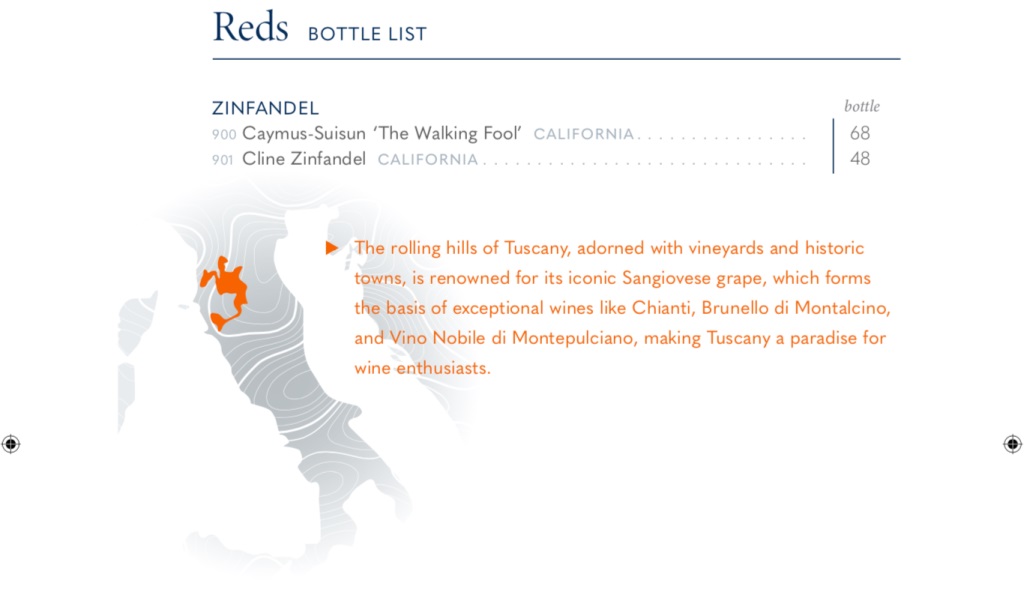1024x589 pixels.
Task: Click the ZINFANDEL section heading
Action: click(265, 108)
